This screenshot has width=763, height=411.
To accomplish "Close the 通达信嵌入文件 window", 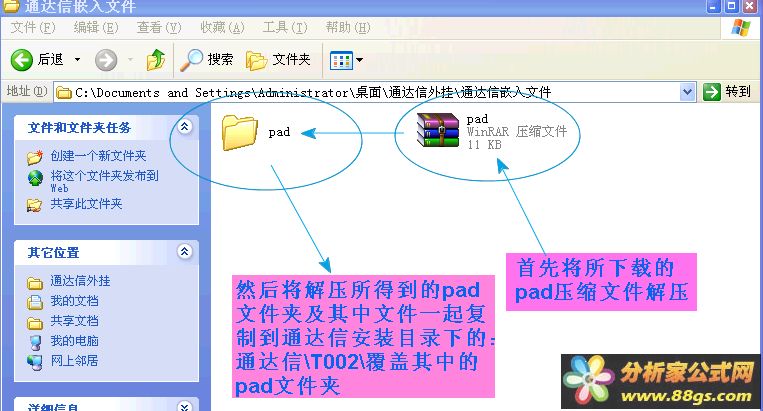I will click(x=749, y=6).
